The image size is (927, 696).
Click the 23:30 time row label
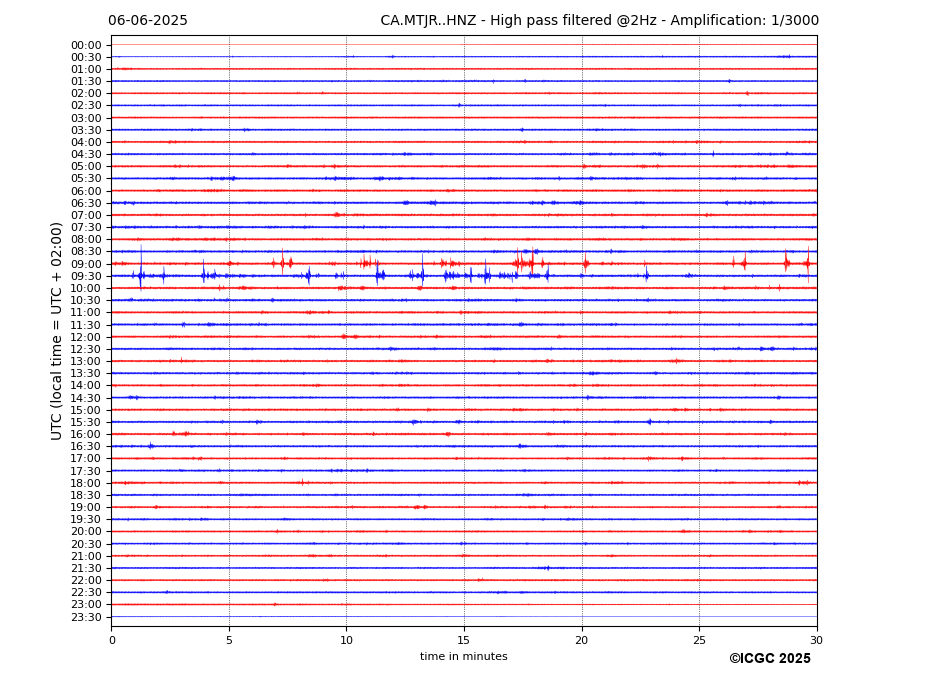(86, 618)
